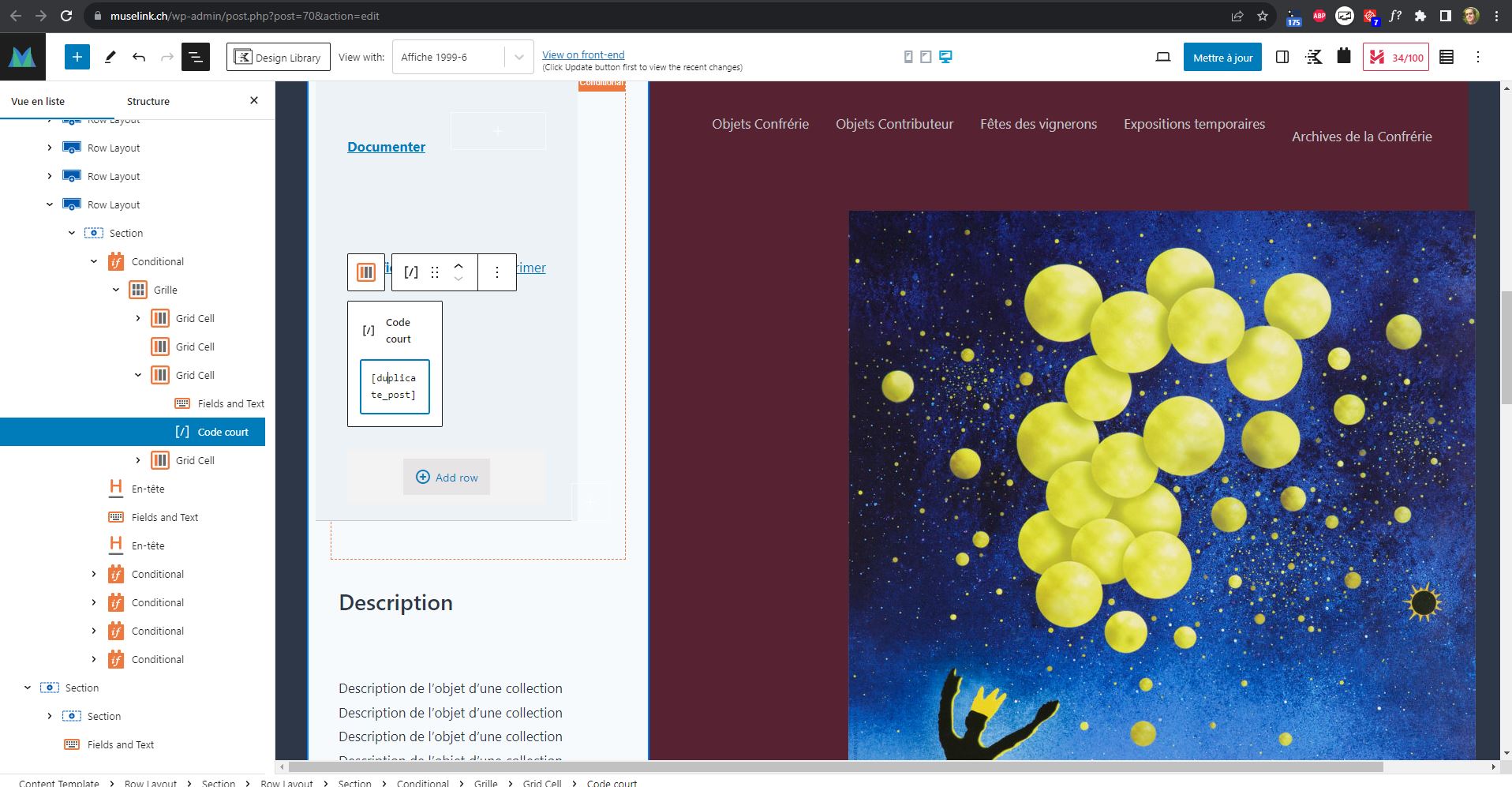Select the pencil Tools icon
The width and height of the screenshot is (1512, 787).
pyautogui.click(x=110, y=57)
